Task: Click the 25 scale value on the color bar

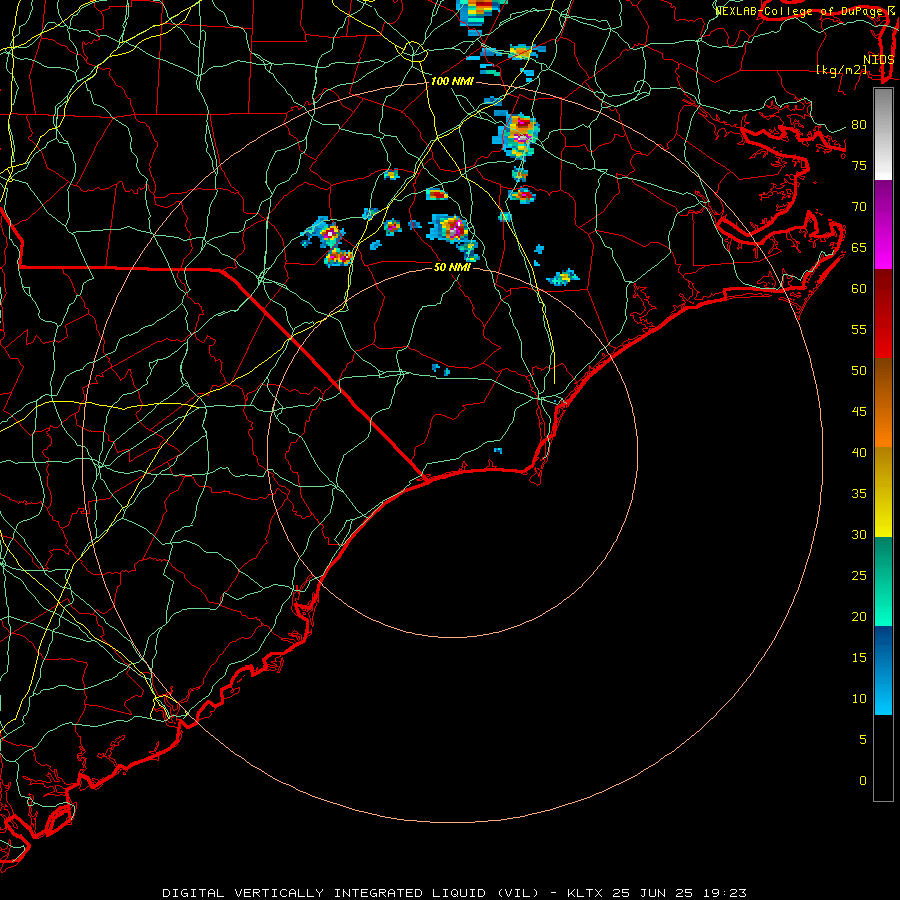Action: click(859, 576)
